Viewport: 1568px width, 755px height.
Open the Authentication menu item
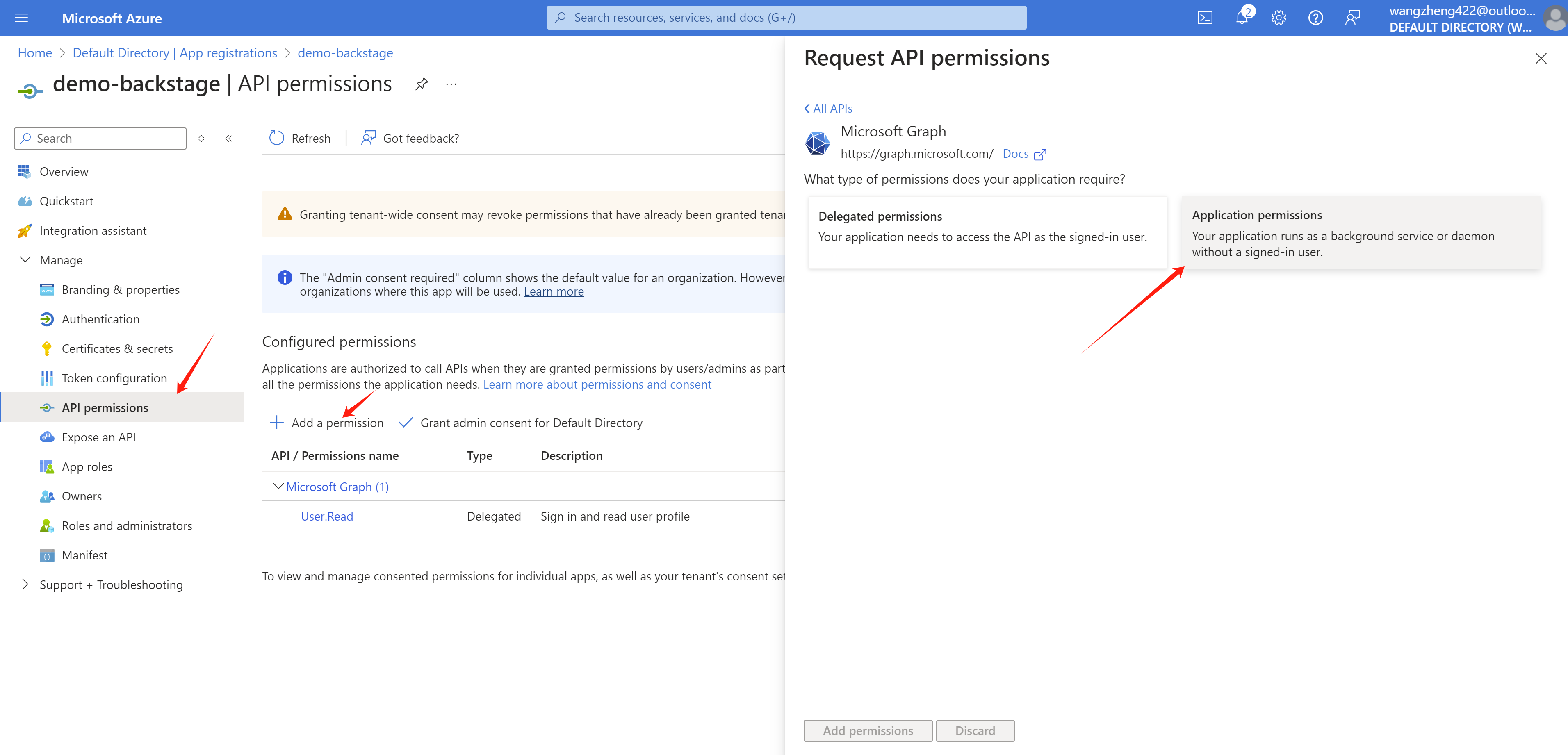(x=100, y=319)
